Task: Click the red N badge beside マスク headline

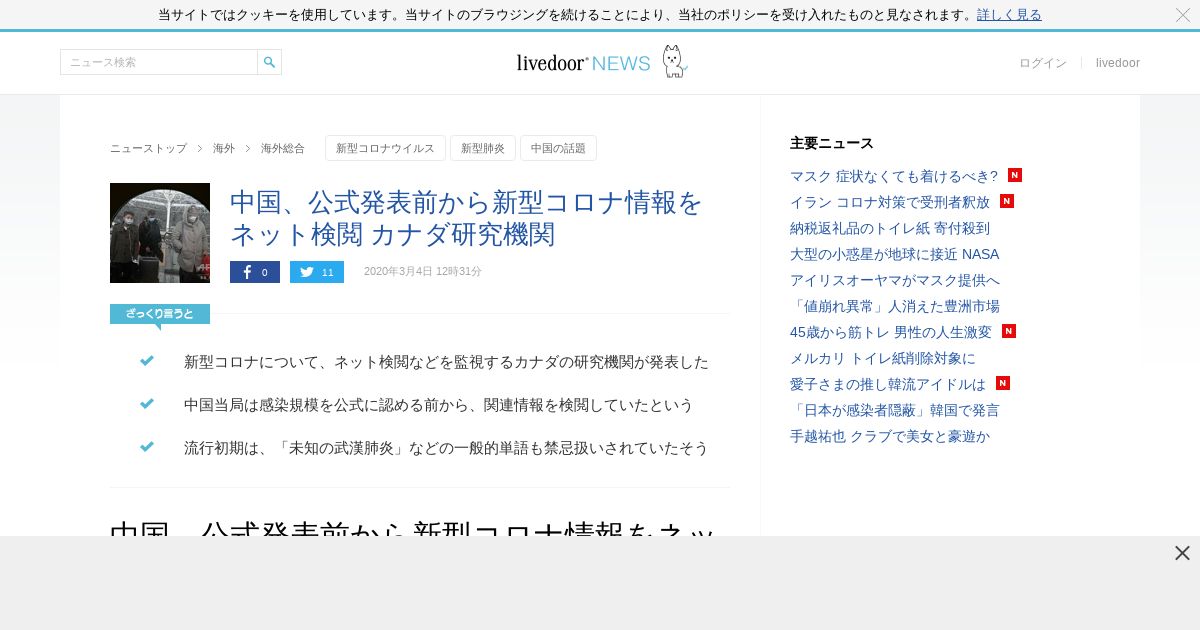Action: [1015, 175]
